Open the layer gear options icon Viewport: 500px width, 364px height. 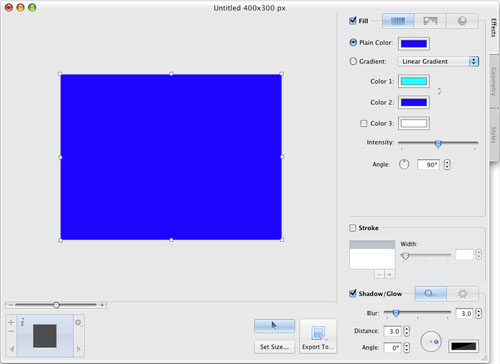click(78, 323)
